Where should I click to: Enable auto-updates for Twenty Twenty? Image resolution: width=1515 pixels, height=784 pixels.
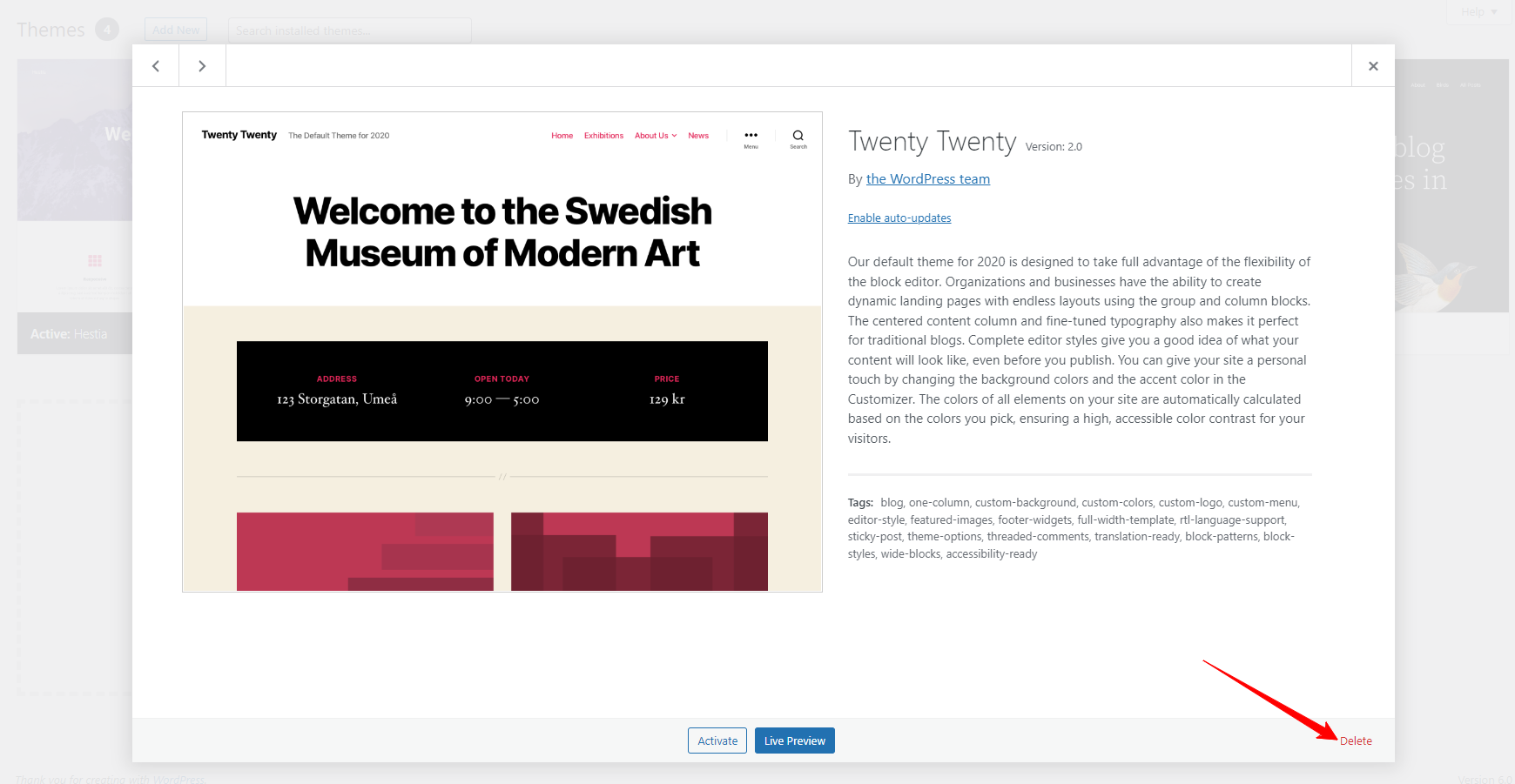coord(899,218)
